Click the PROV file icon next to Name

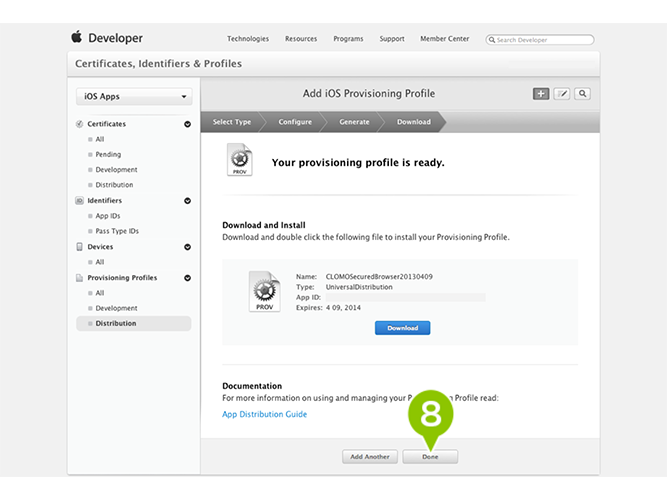(265, 291)
